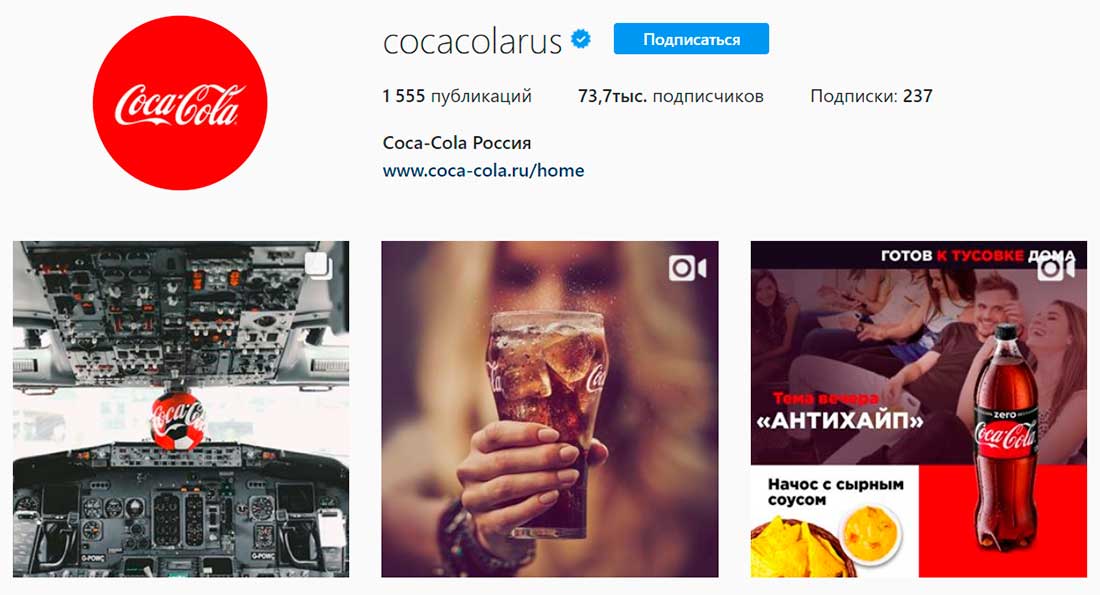Open the Антихайп party post
1100x595 pixels.
click(x=919, y=409)
